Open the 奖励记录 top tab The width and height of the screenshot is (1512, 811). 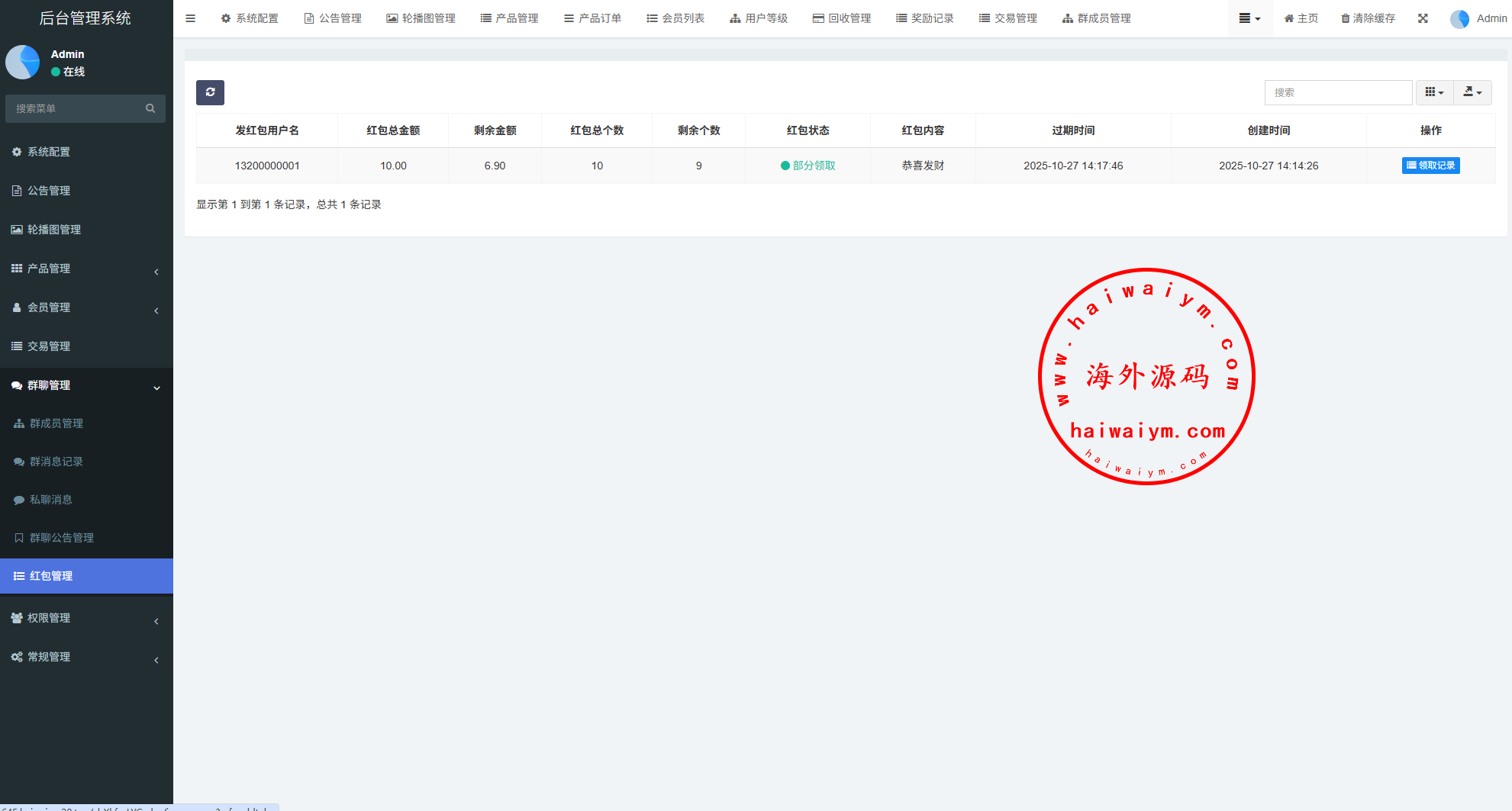pyautogui.click(x=925, y=18)
